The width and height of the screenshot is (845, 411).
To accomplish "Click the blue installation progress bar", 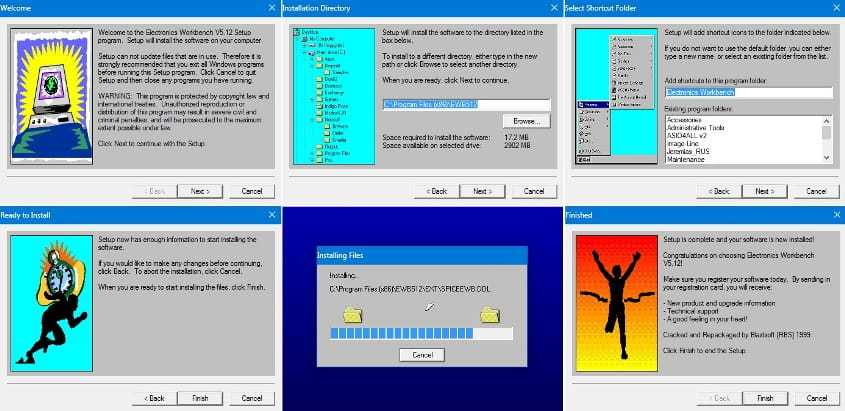I will tap(421, 334).
